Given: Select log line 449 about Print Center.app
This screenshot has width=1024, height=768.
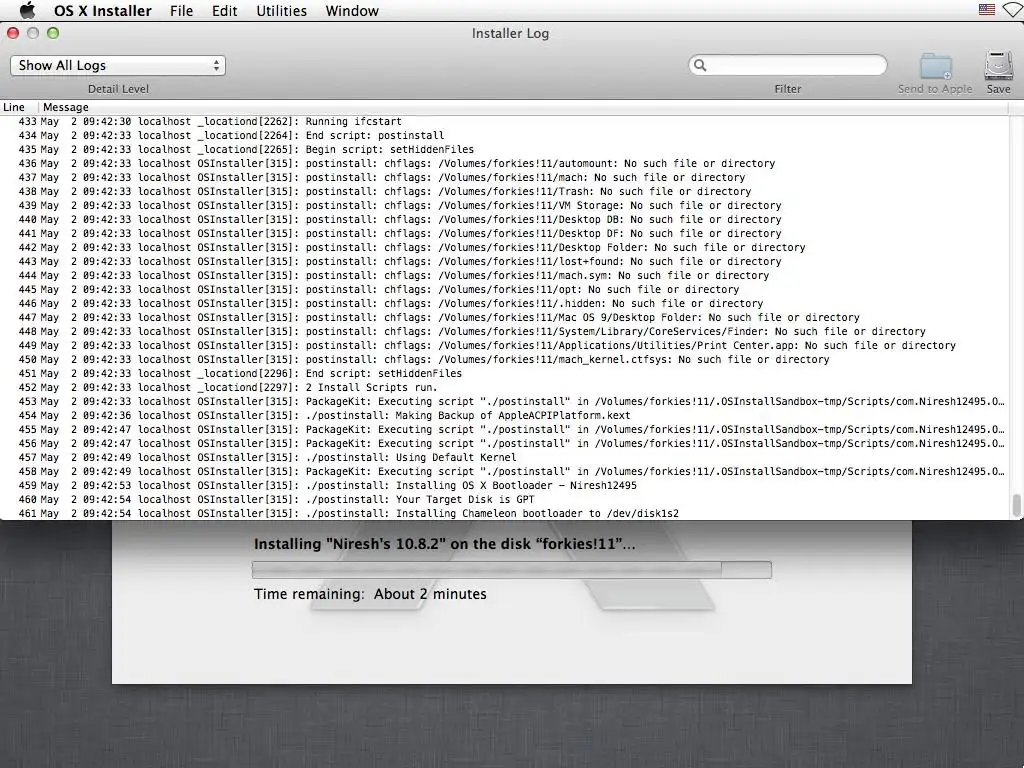Looking at the screenshot, I should point(504,345).
